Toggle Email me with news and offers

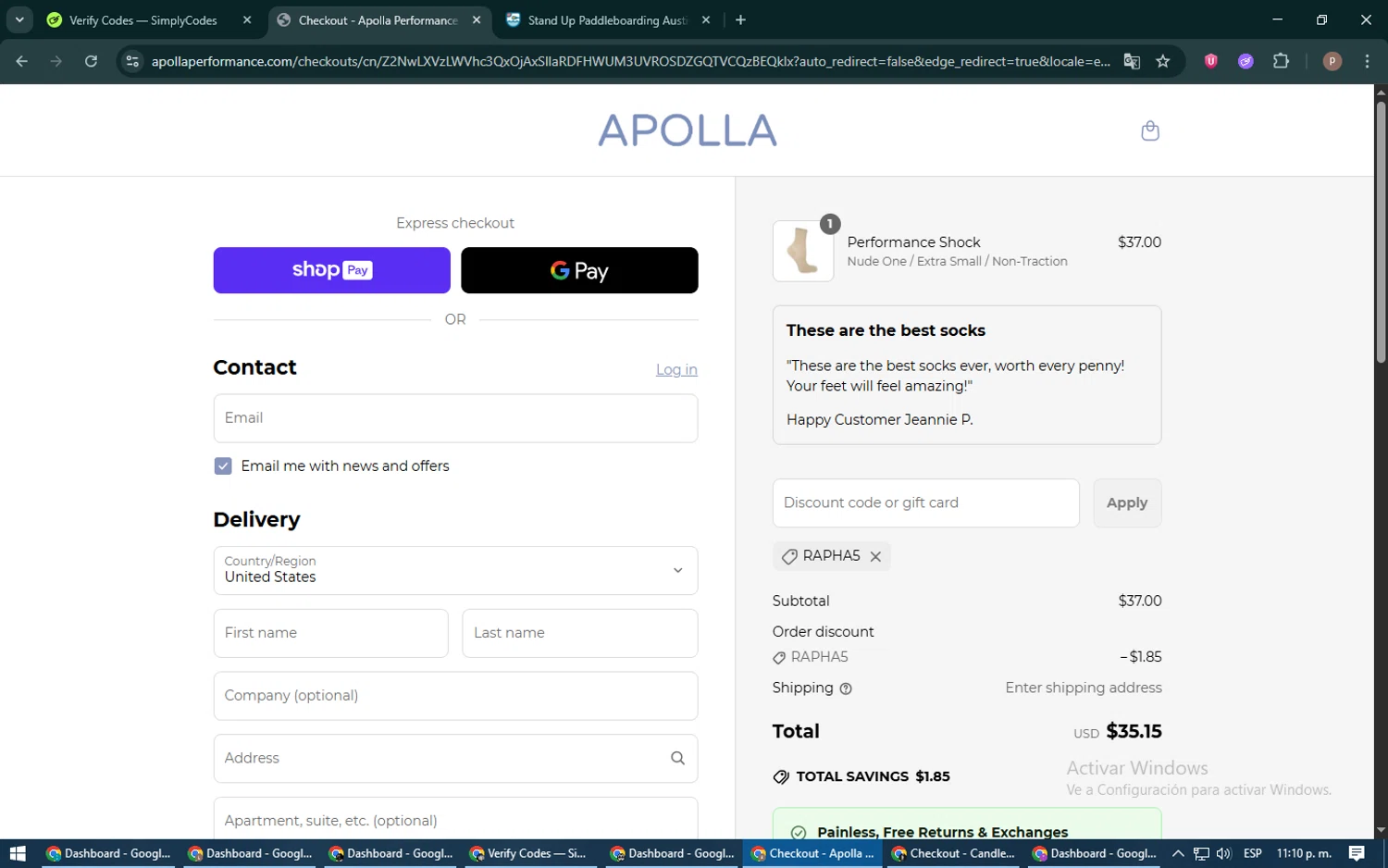click(x=223, y=466)
